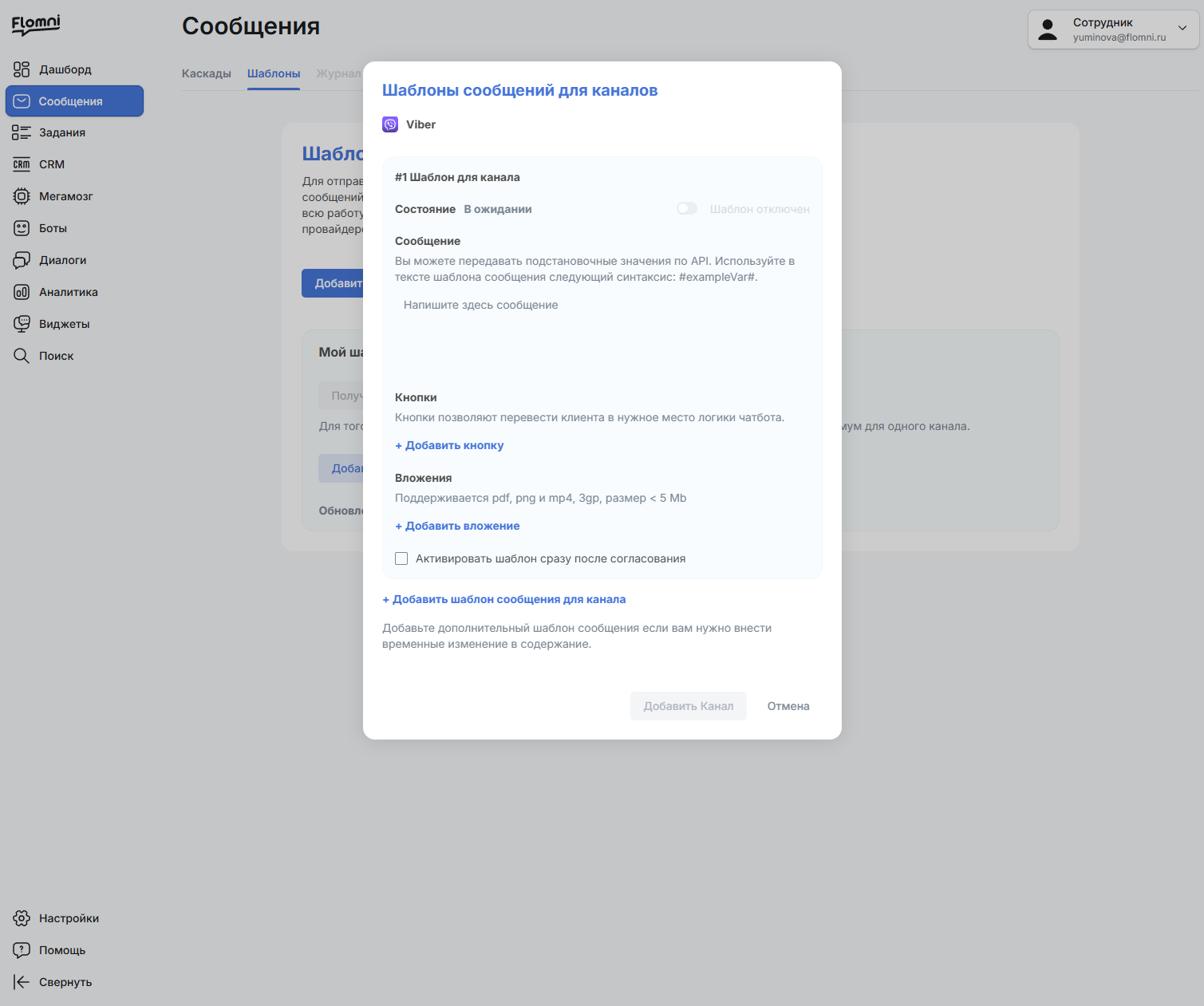Focus the Напишите здесь сообщение field
The width and height of the screenshot is (1204, 1006).
602,335
